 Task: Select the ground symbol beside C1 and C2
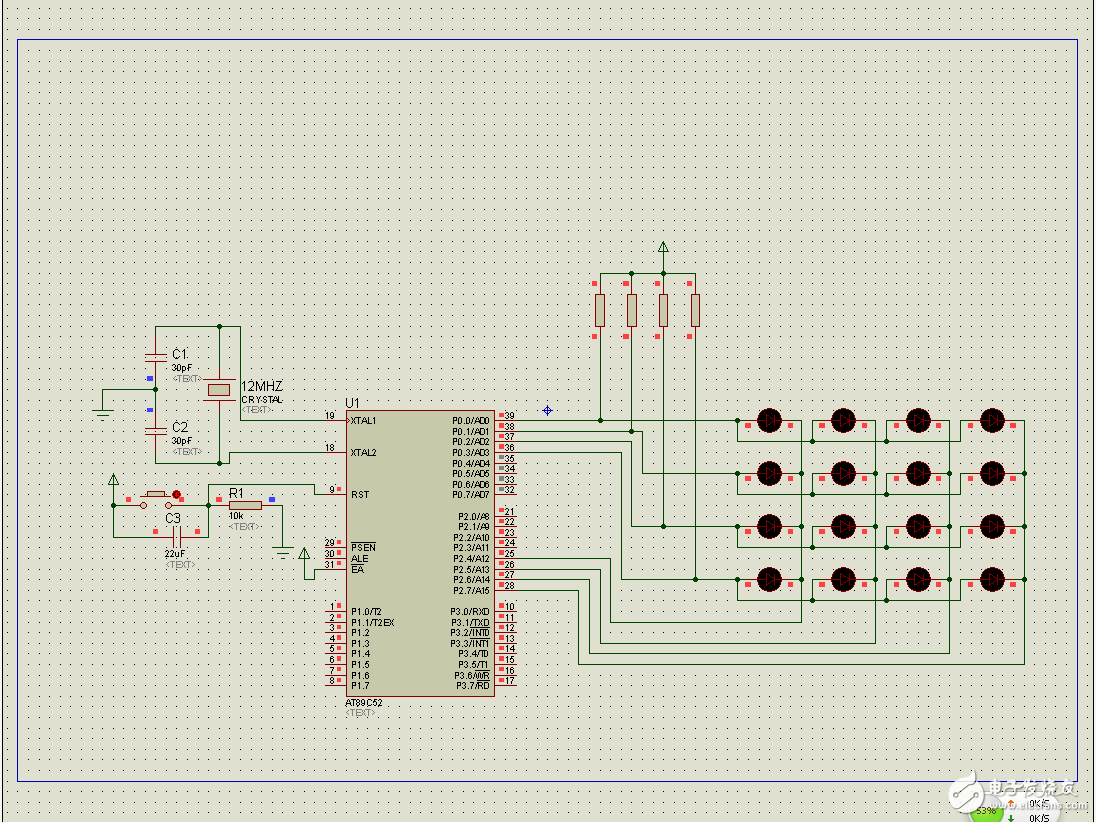pyautogui.click(x=103, y=414)
